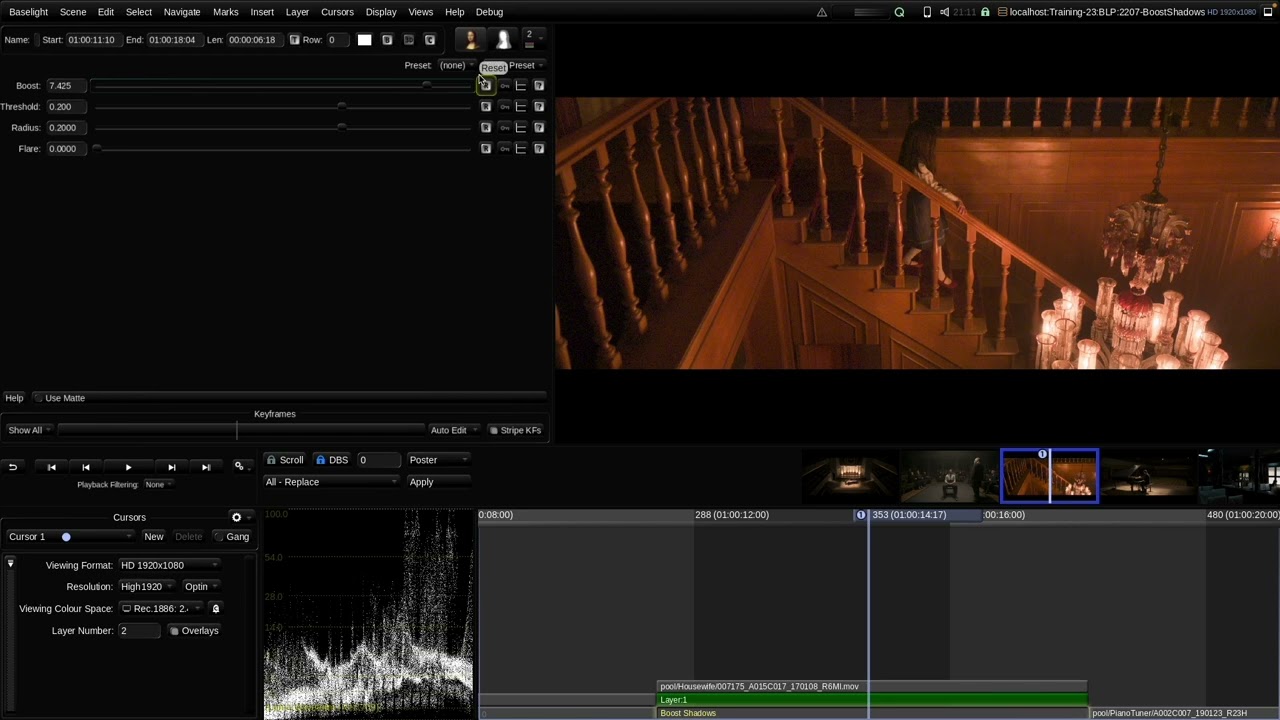Open the Poster dropdown
Viewport: 1280px width, 720px height.
click(437, 460)
